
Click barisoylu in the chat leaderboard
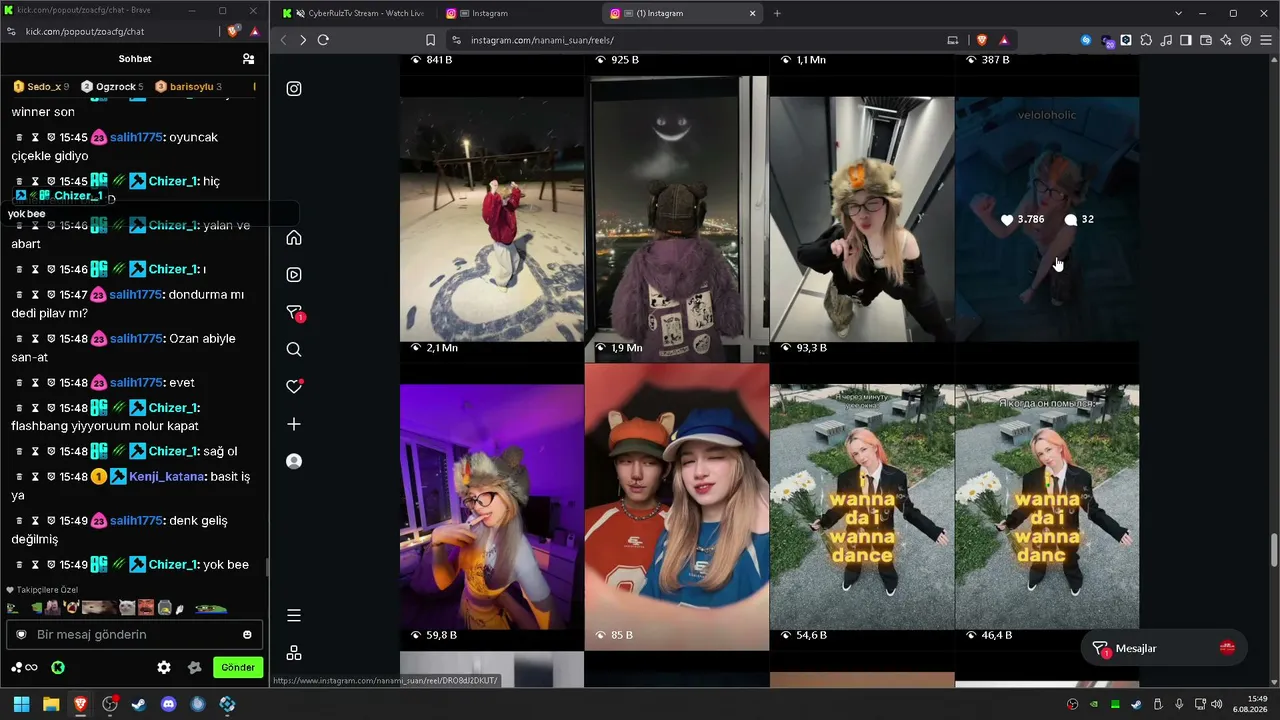coord(188,87)
